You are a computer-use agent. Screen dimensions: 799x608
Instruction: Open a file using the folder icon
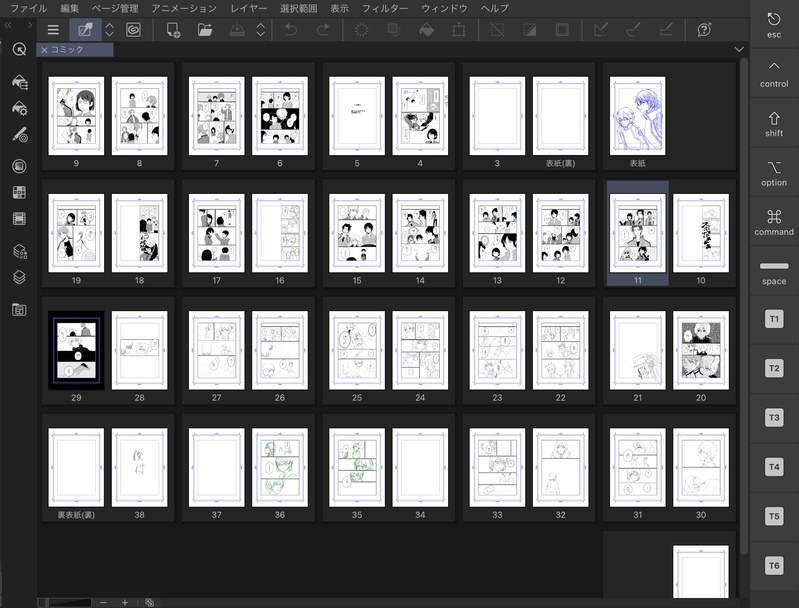[x=205, y=30]
